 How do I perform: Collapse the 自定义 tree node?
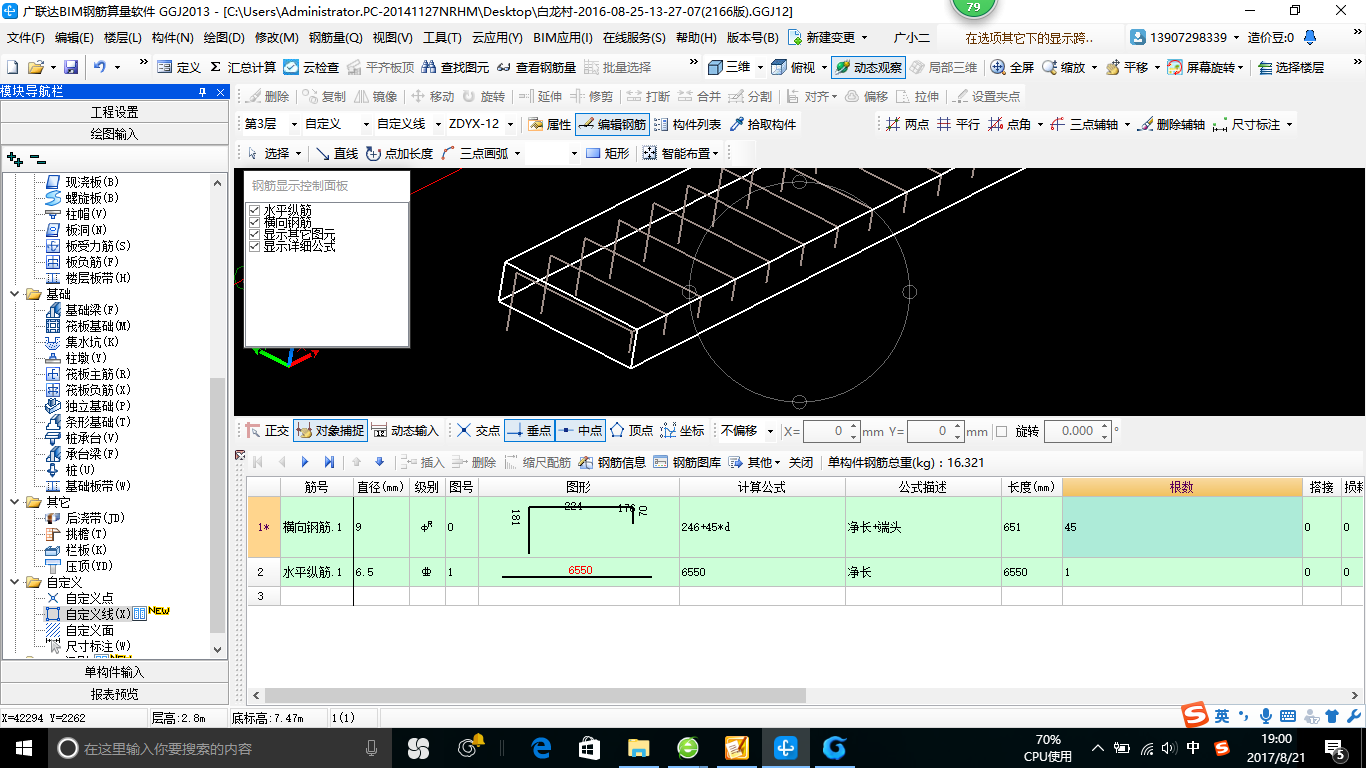(15, 582)
